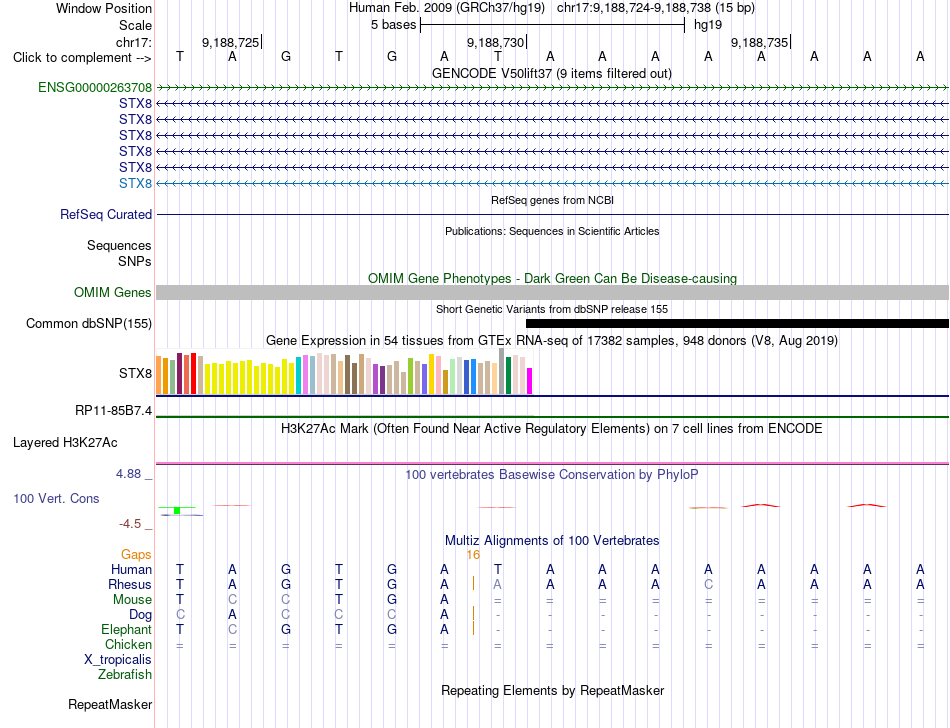Click the Window Position label
Screen dimensions: 950x728
click(x=104, y=8)
